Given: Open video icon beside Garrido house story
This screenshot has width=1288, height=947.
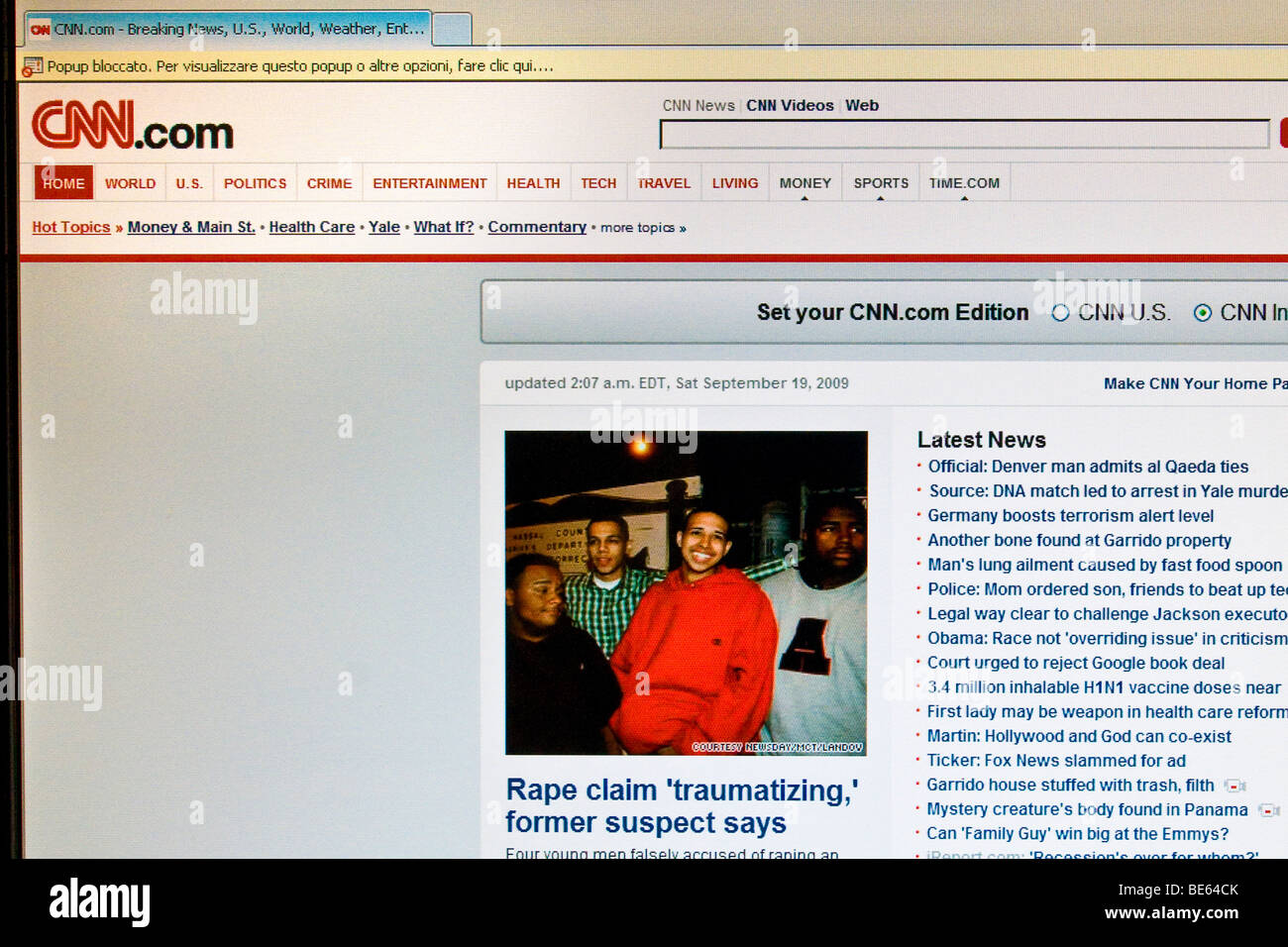Looking at the screenshot, I should tap(1234, 786).
